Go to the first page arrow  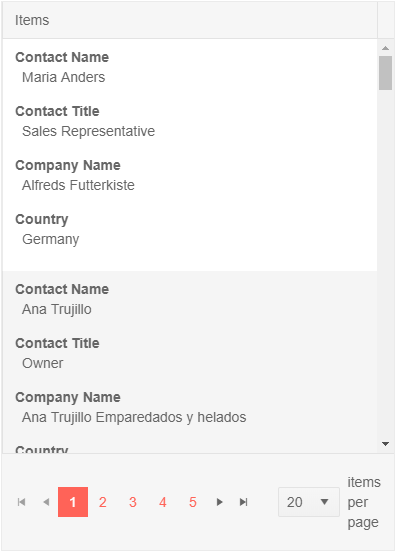(x=21, y=502)
